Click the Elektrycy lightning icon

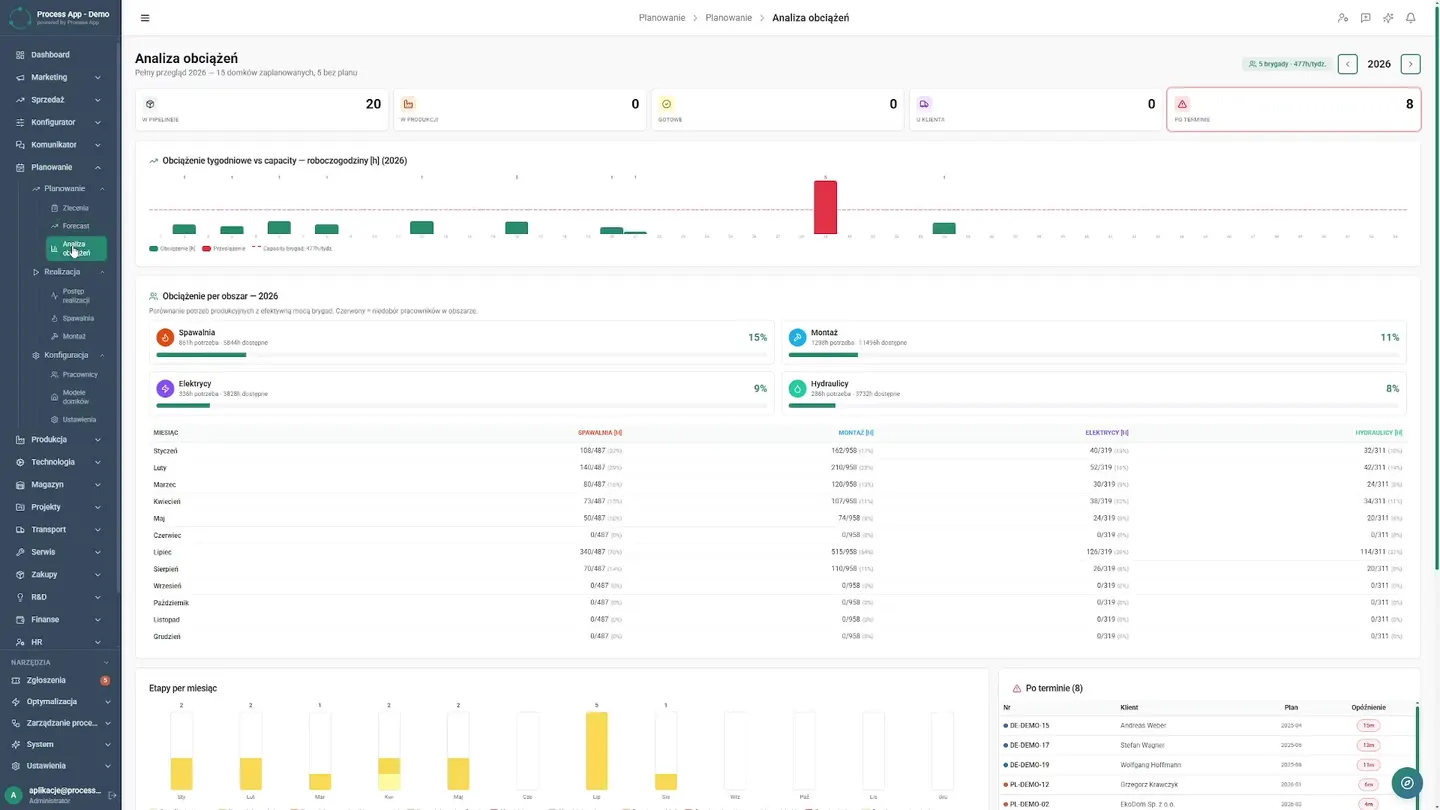[165, 388]
